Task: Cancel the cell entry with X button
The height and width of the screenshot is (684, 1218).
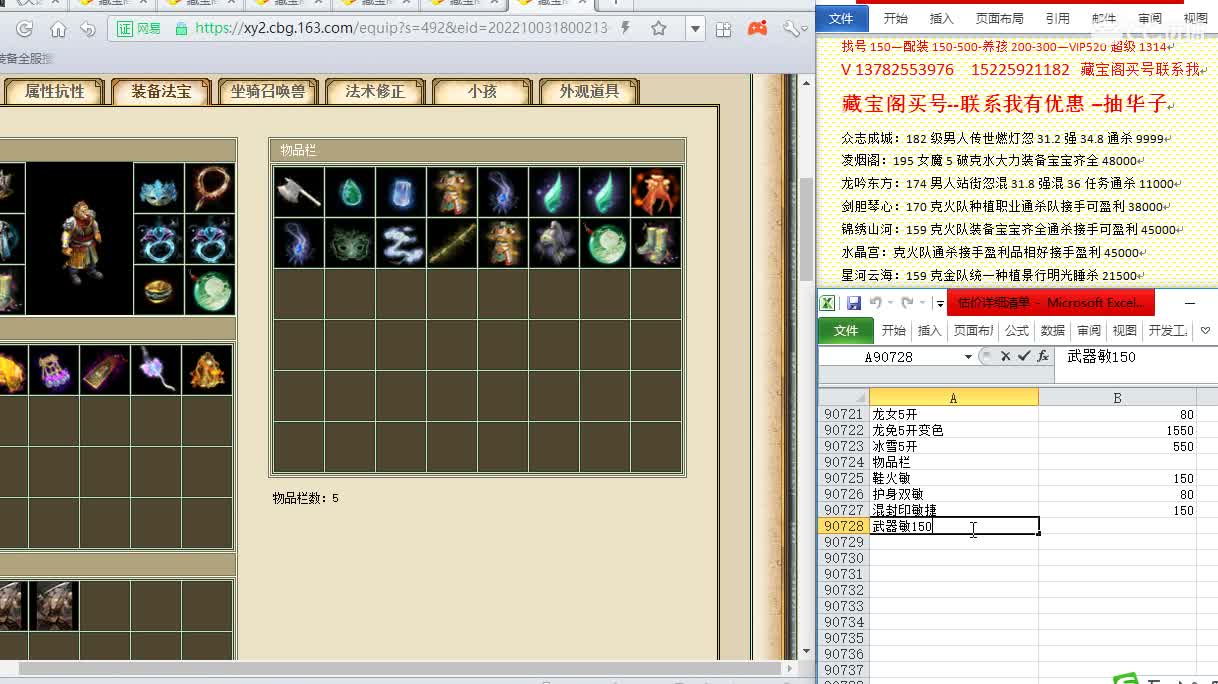Action: [1006, 357]
